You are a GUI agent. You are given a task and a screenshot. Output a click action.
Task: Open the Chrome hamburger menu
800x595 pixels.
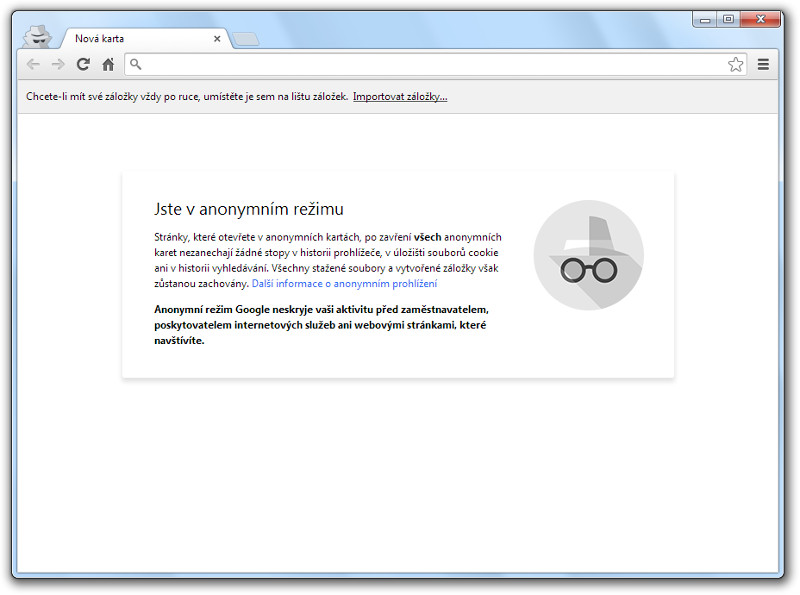click(763, 64)
